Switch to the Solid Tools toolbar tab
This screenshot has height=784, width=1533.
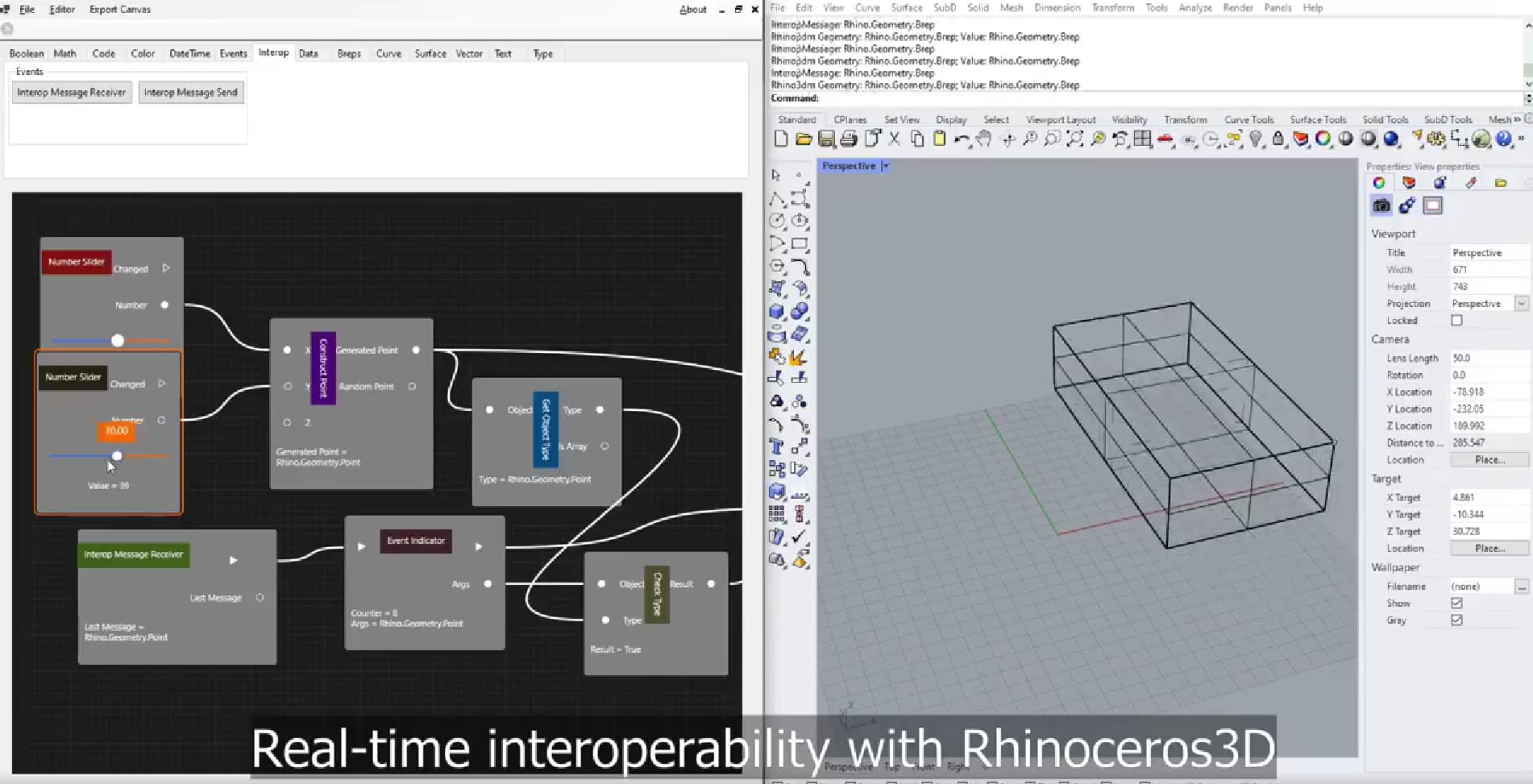pos(1386,120)
